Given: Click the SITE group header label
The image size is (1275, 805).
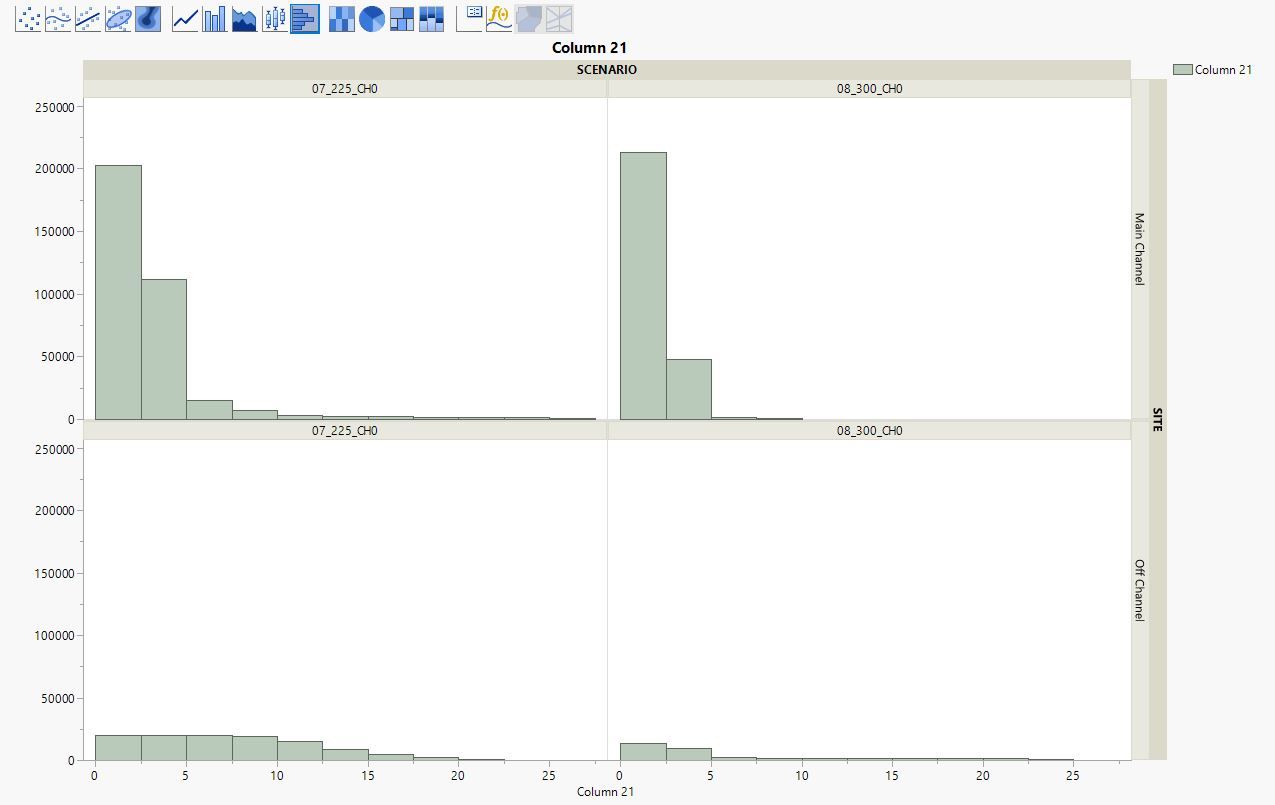Looking at the screenshot, I should [x=1158, y=419].
